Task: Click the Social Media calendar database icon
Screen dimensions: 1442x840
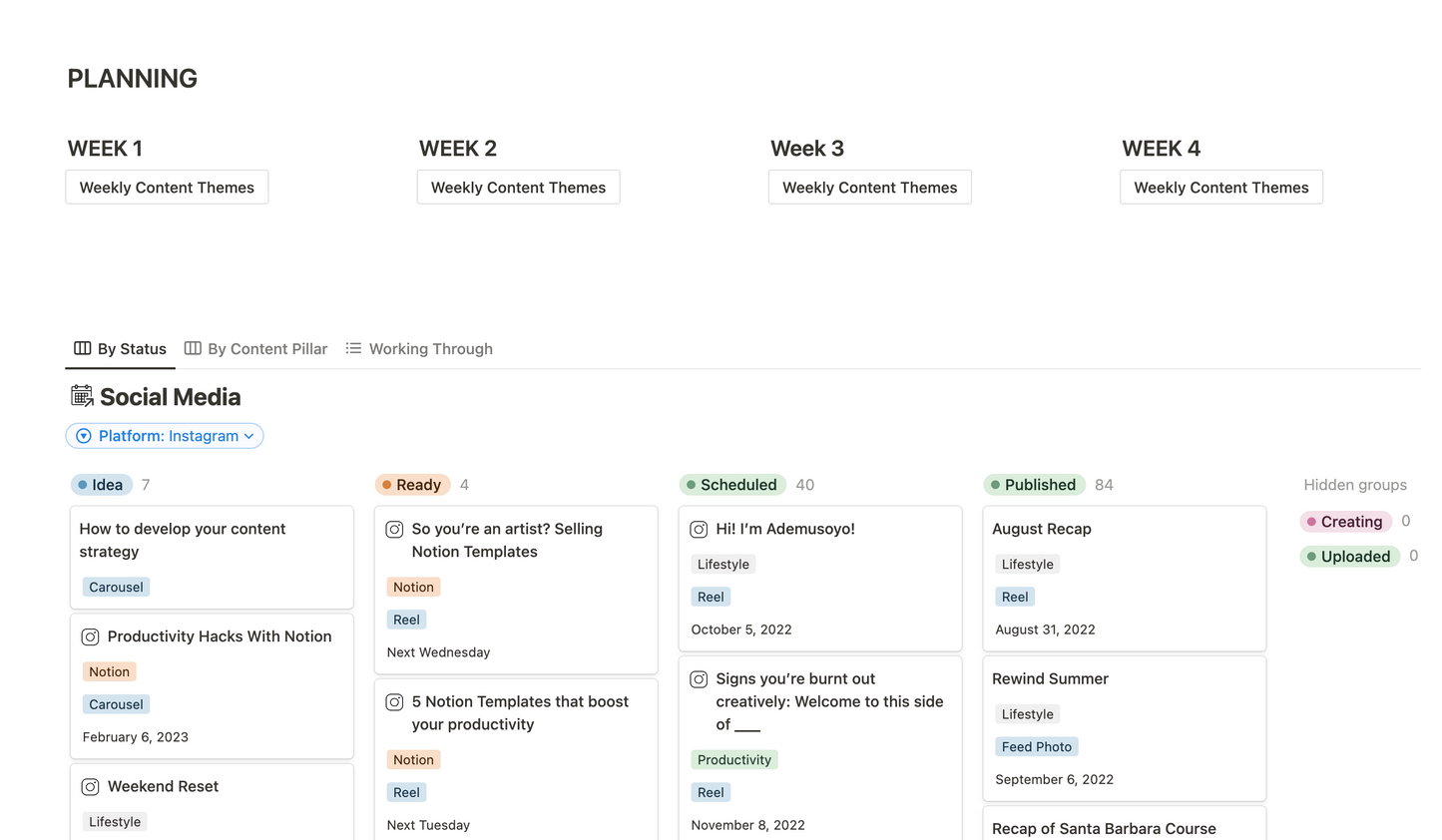Action: (82, 396)
